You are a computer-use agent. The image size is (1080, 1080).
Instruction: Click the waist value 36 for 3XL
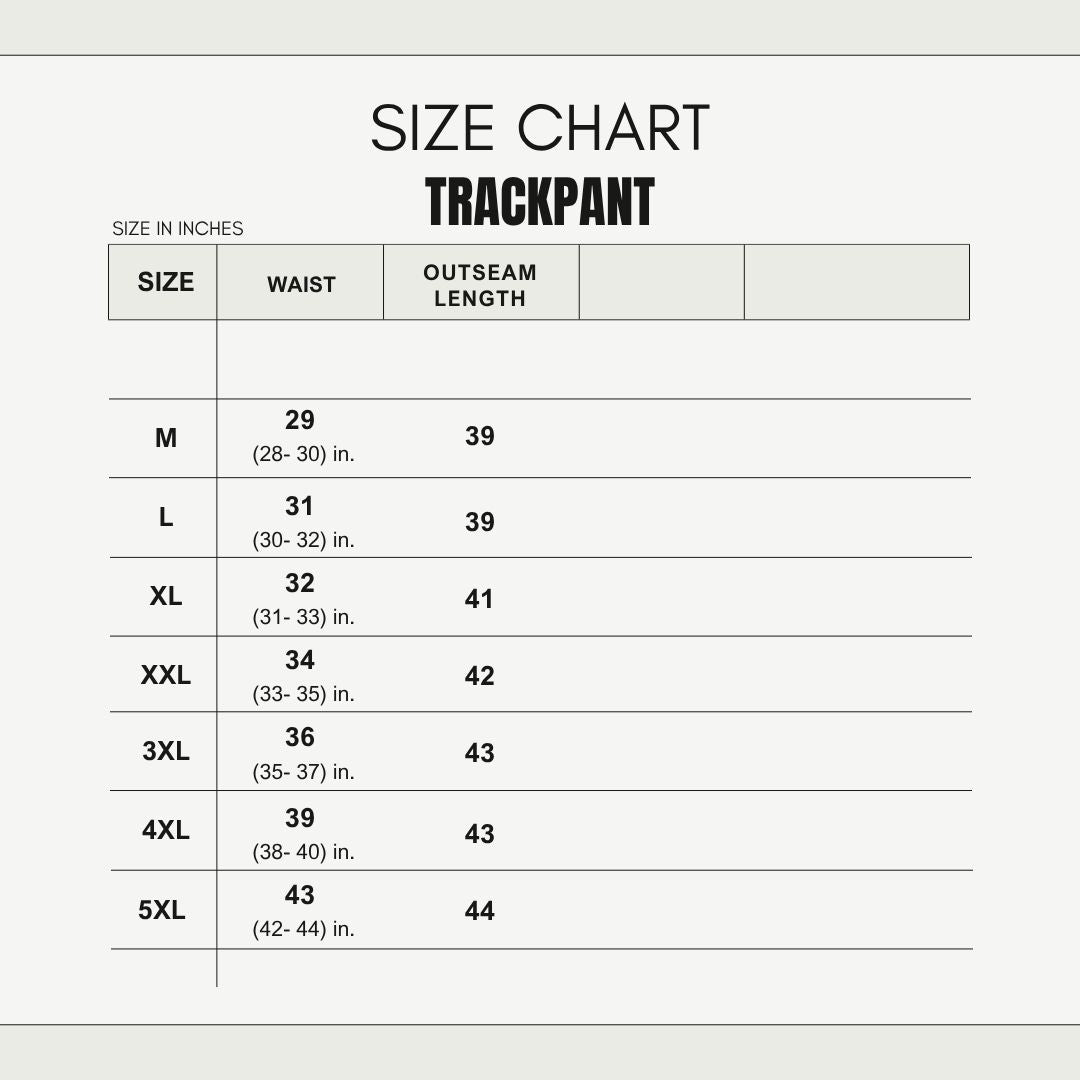[300, 737]
